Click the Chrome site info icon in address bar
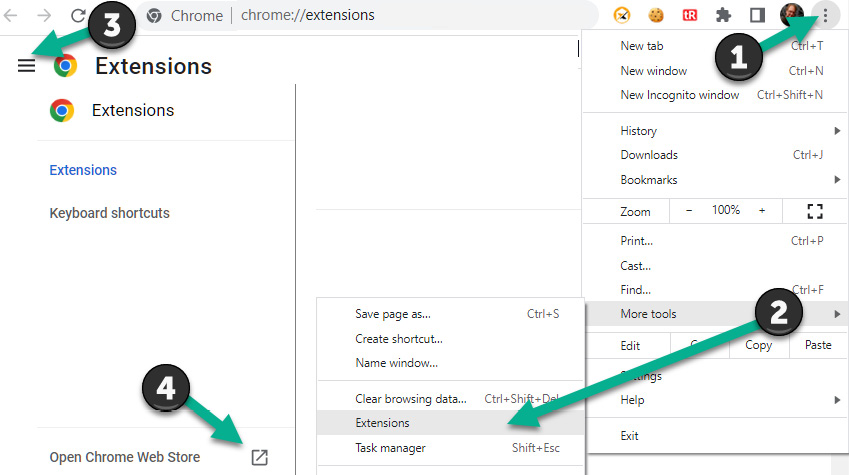Viewport: 849px width, 475px height. pyautogui.click(x=154, y=16)
